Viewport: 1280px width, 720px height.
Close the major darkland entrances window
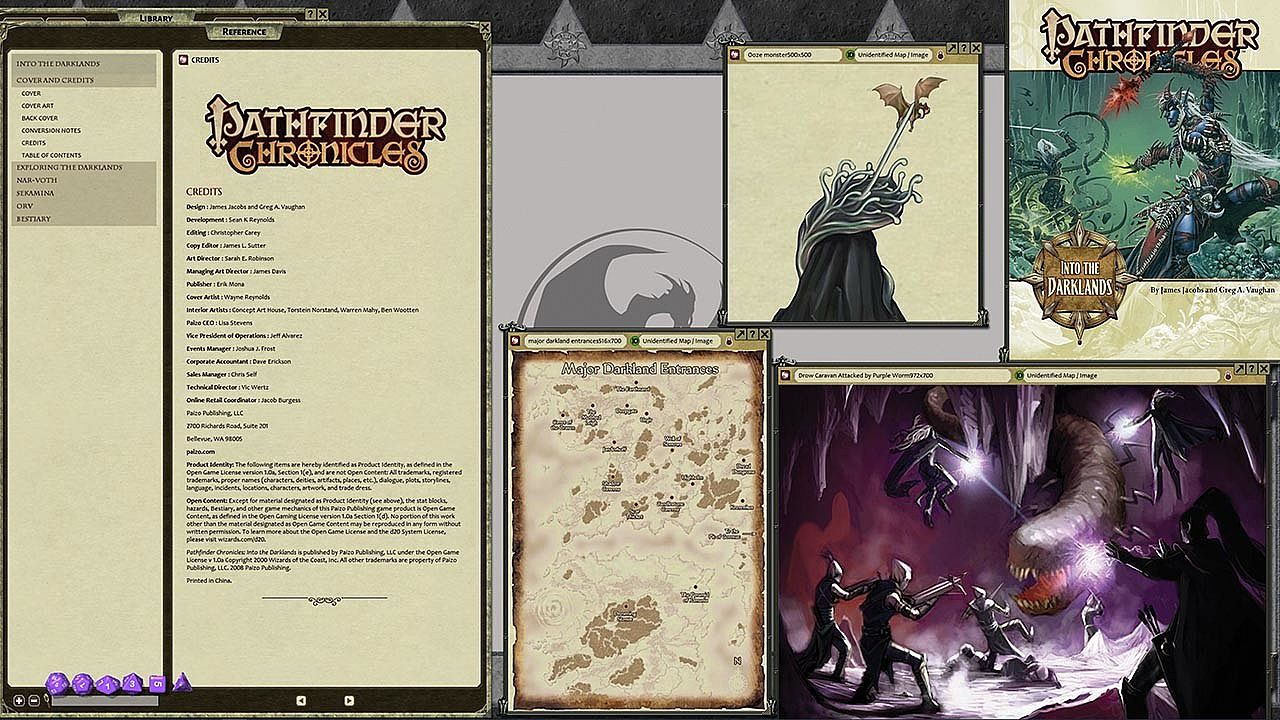point(765,334)
